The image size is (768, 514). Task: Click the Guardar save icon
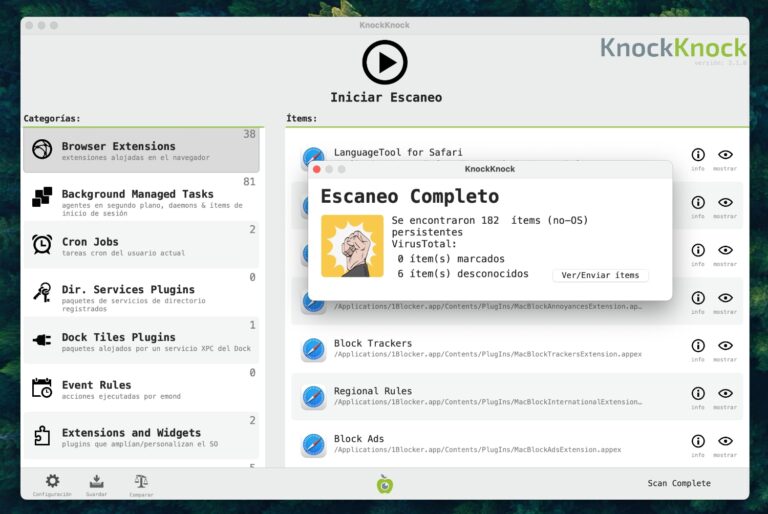click(x=97, y=482)
